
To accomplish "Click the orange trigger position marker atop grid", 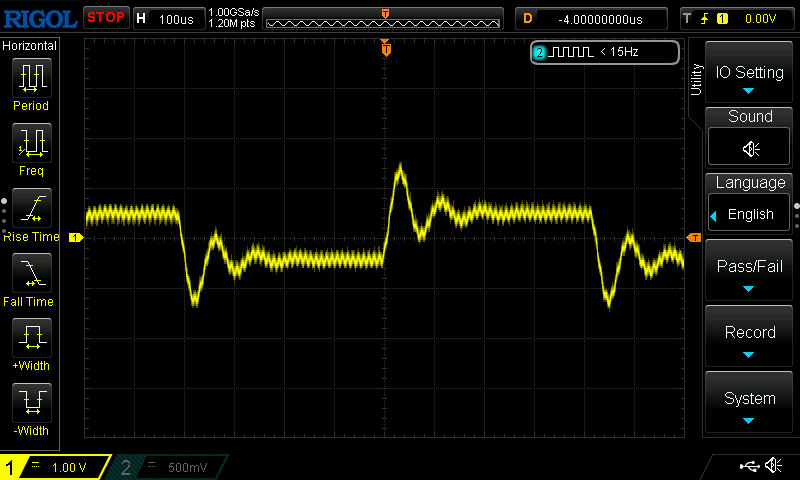I will tap(386, 48).
